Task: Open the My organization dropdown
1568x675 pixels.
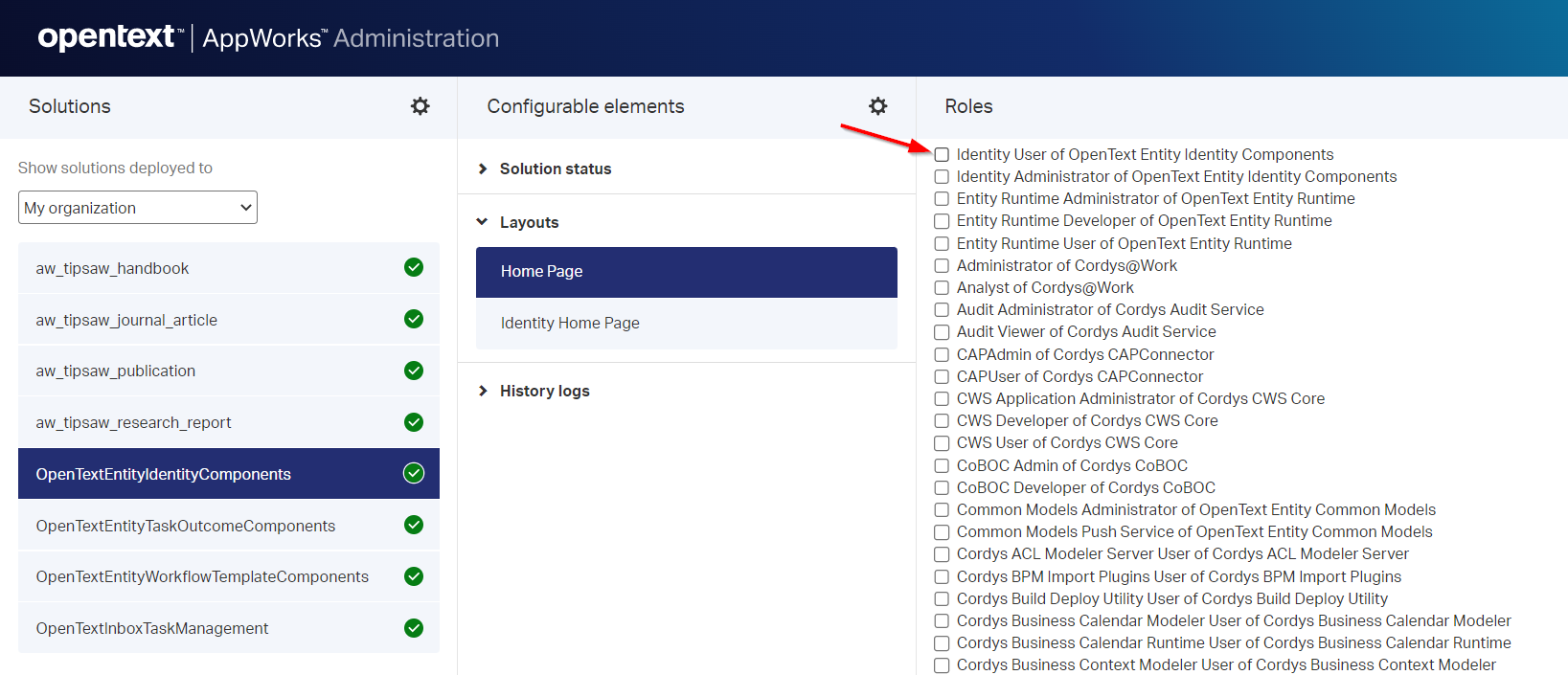Action: tap(138, 208)
